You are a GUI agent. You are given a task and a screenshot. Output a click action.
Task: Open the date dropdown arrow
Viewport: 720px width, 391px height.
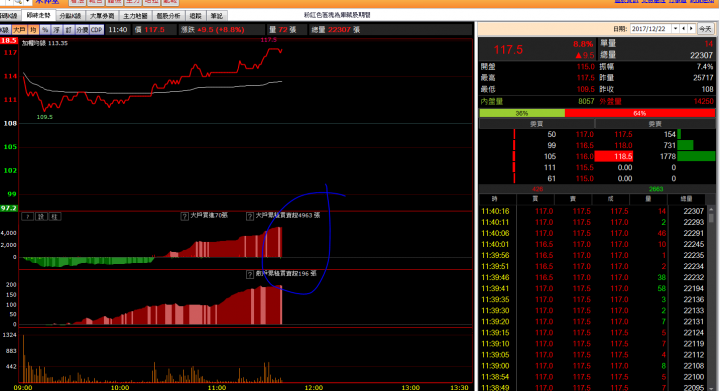point(675,28)
